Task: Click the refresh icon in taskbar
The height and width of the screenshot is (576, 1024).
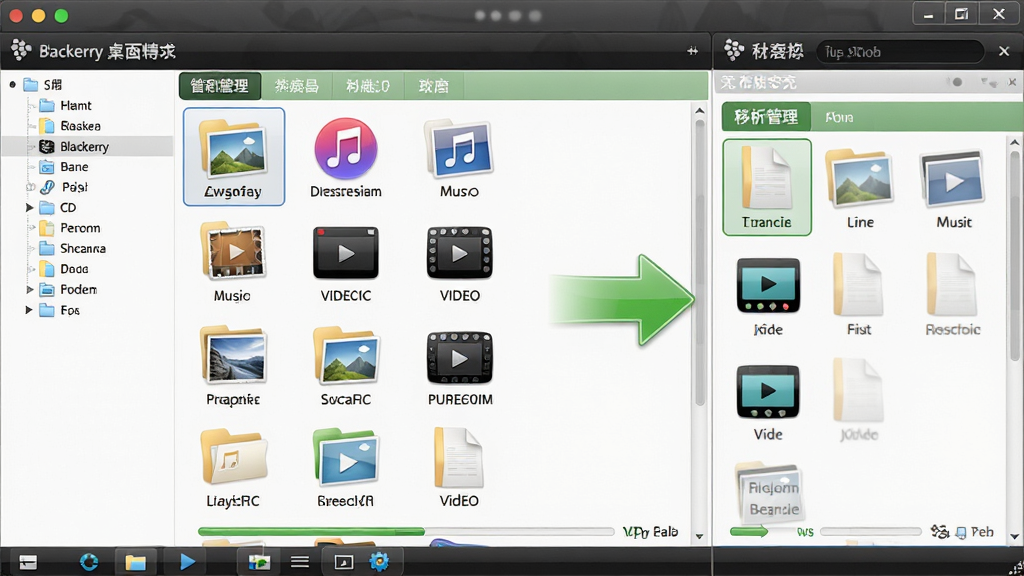Action: pyautogui.click(x=89, y=562)
